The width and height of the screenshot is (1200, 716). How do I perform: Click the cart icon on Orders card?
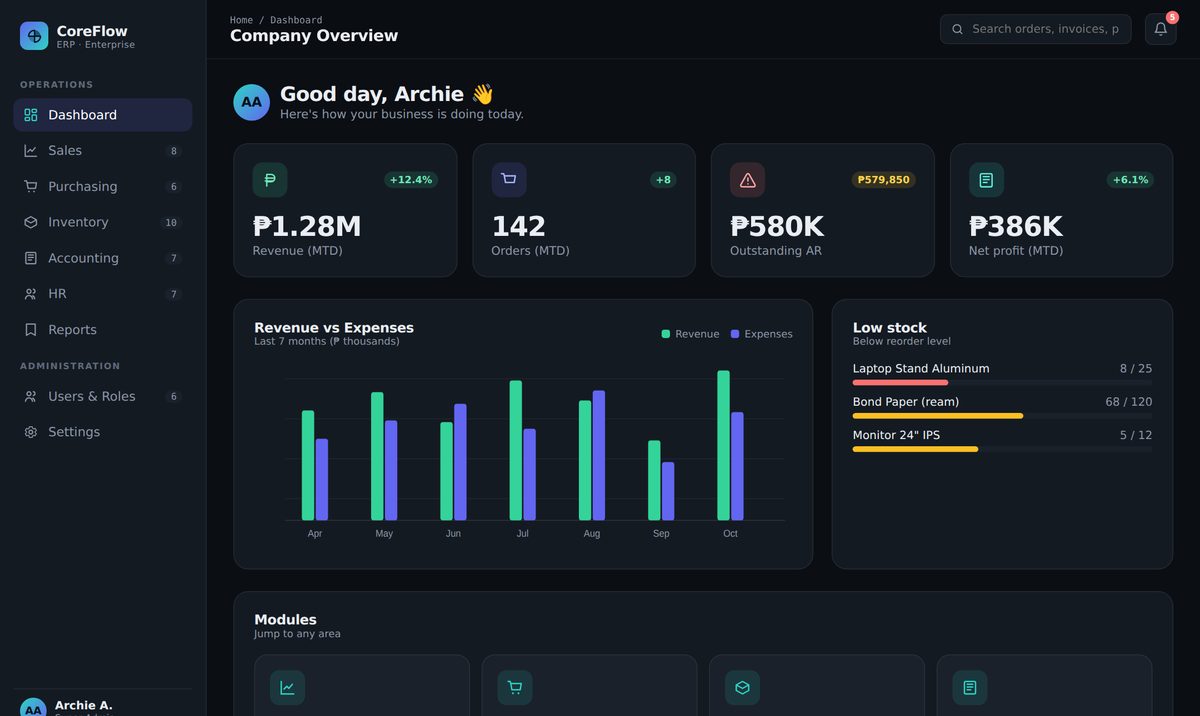point(509,180)
